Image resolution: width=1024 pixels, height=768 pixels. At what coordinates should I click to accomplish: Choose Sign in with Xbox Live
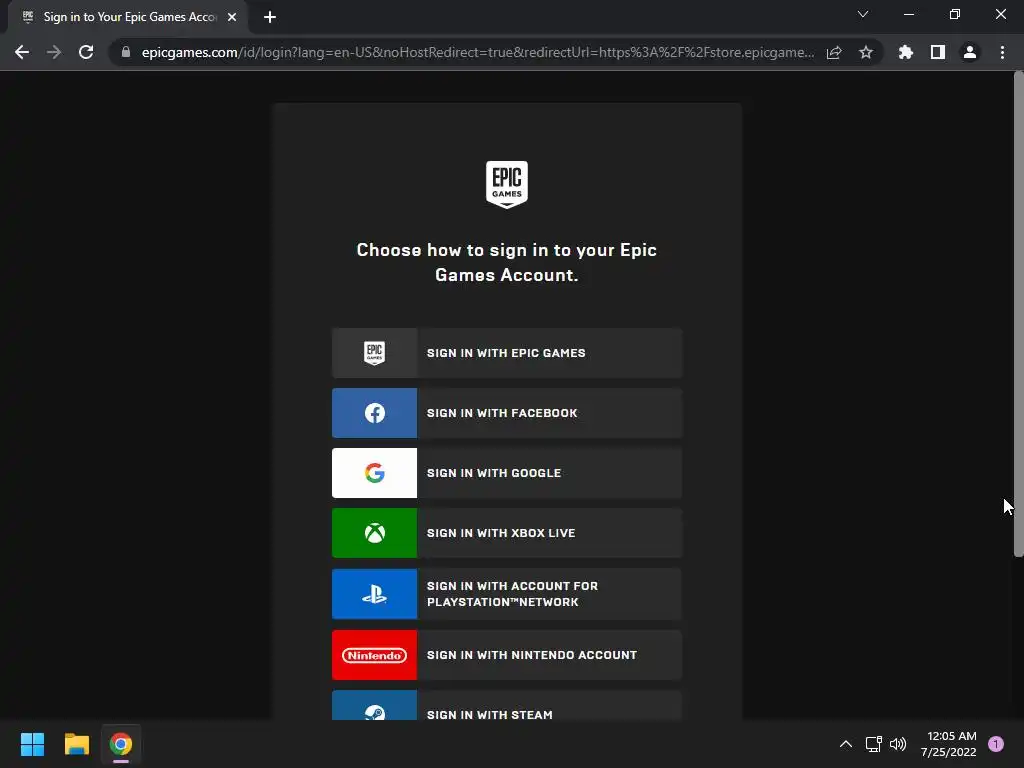coord(507,533)
